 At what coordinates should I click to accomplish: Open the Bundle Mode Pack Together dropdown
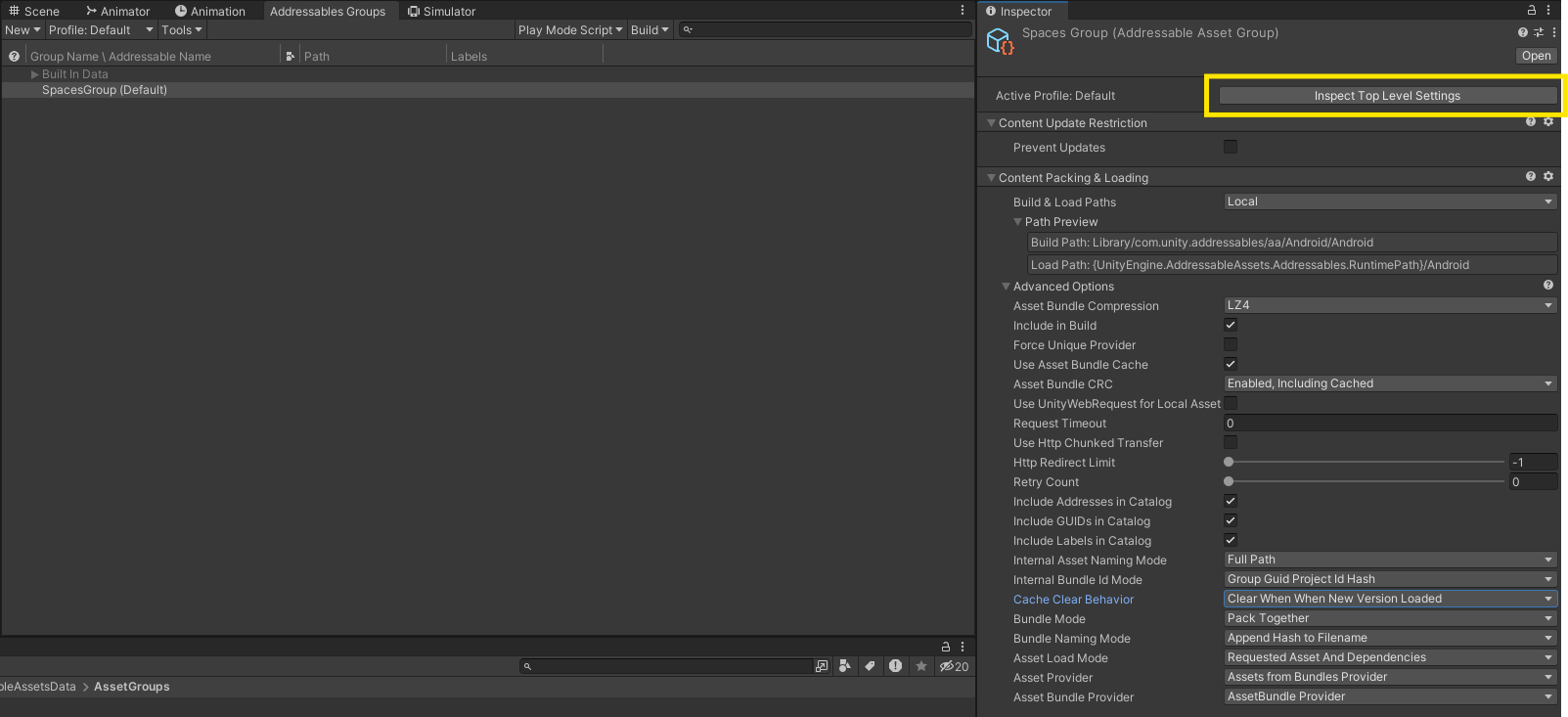pos(1390,618)
